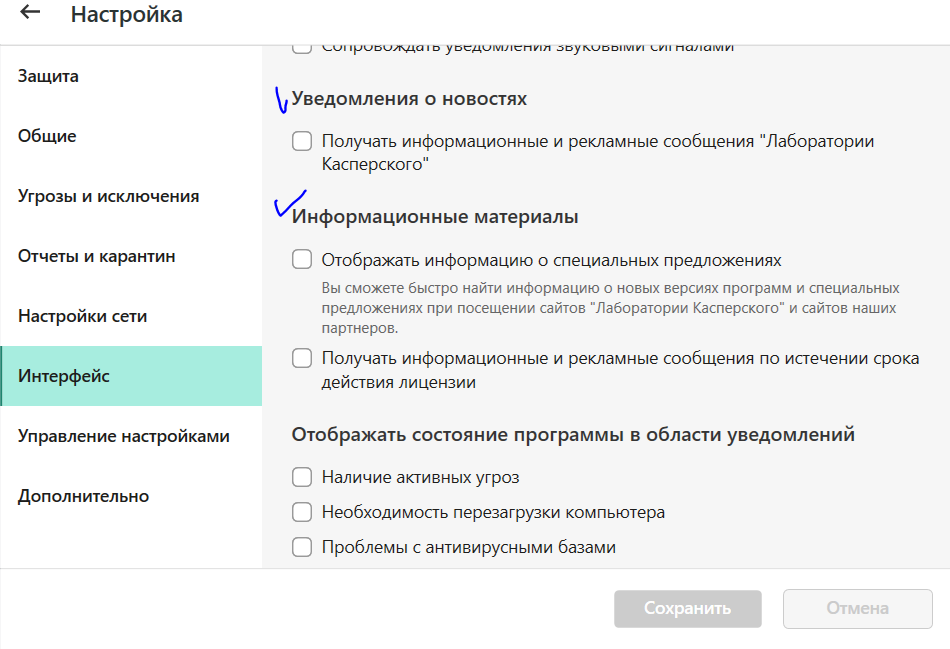This screenshot has height=649, width=950.
Task: Go to Отчеты и карантин
Action: pyautogui.click(x=96, y=256)
